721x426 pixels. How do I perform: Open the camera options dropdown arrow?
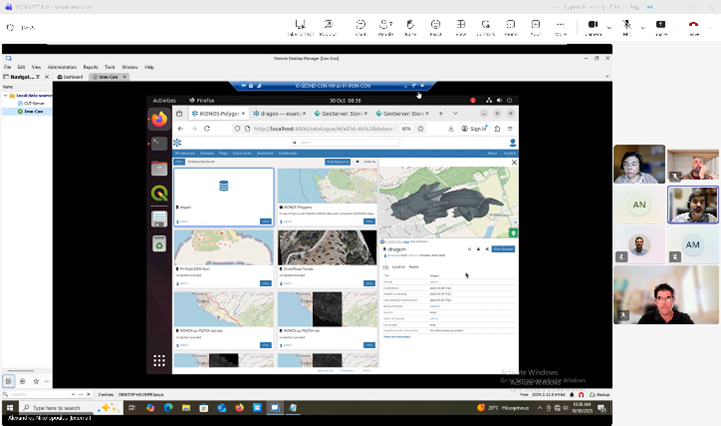[x=609, y=25]
